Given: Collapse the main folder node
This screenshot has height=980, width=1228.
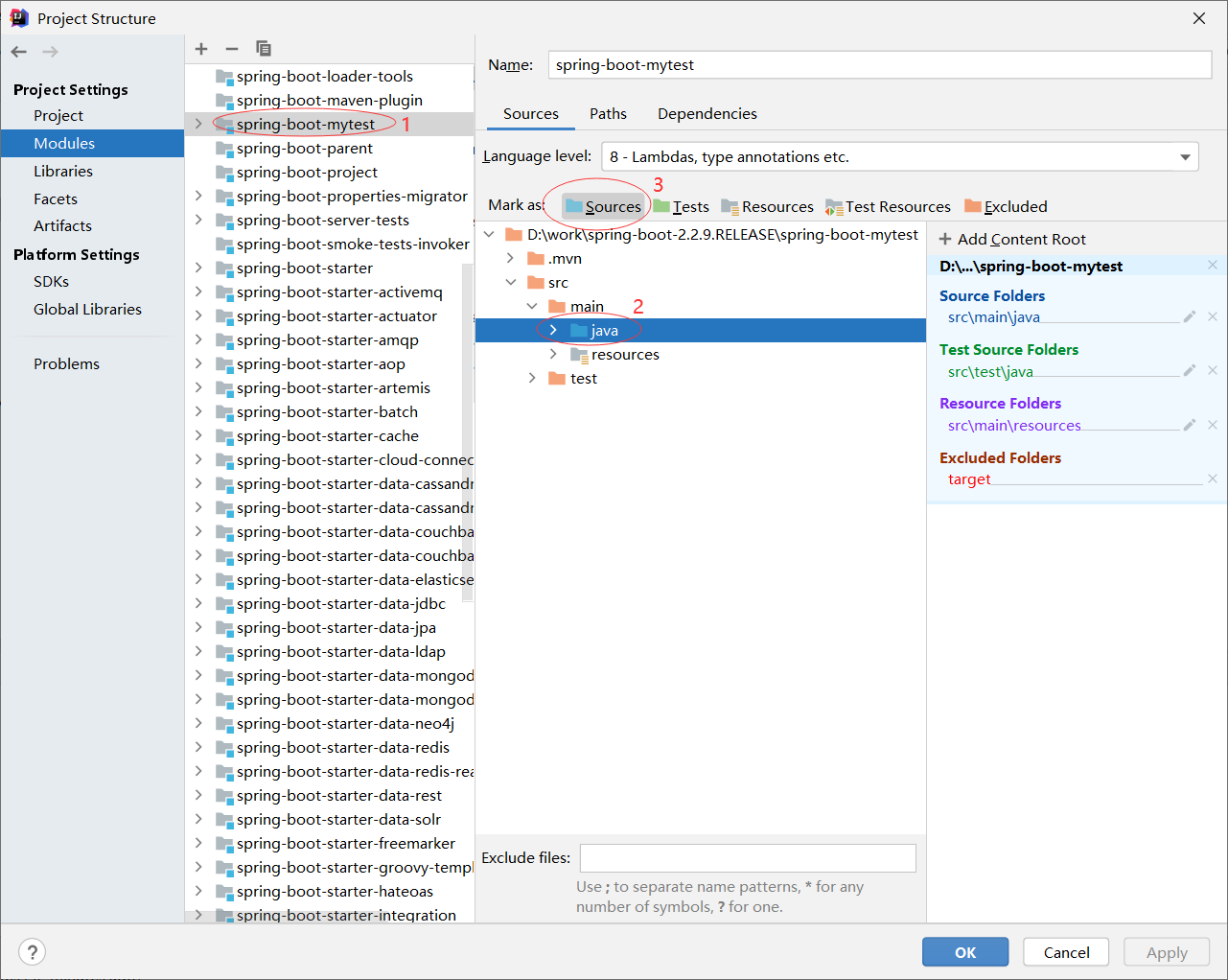Looking at the screenshot, I should point(532,307).
